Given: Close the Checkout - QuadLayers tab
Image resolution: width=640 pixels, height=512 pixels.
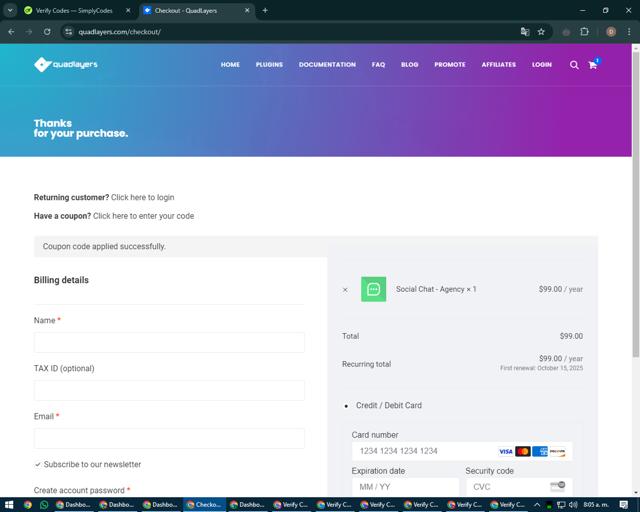Looking at the screenshot, I should pos(247,11).
